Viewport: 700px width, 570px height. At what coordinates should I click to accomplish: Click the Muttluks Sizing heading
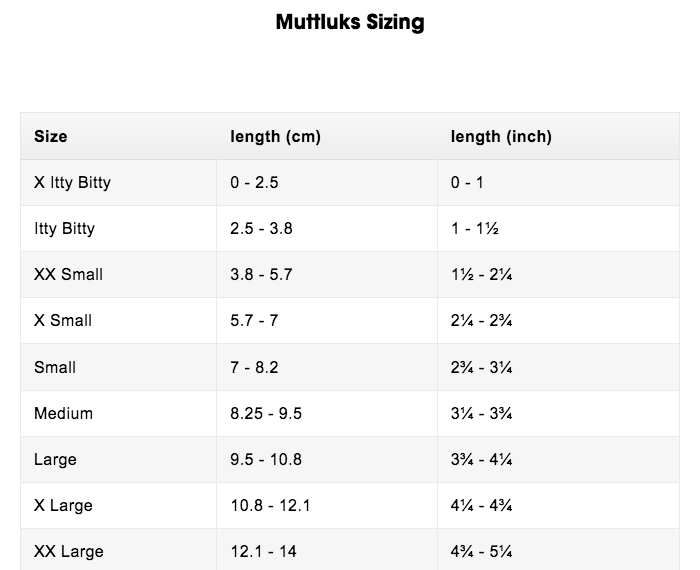pos(350,23)
